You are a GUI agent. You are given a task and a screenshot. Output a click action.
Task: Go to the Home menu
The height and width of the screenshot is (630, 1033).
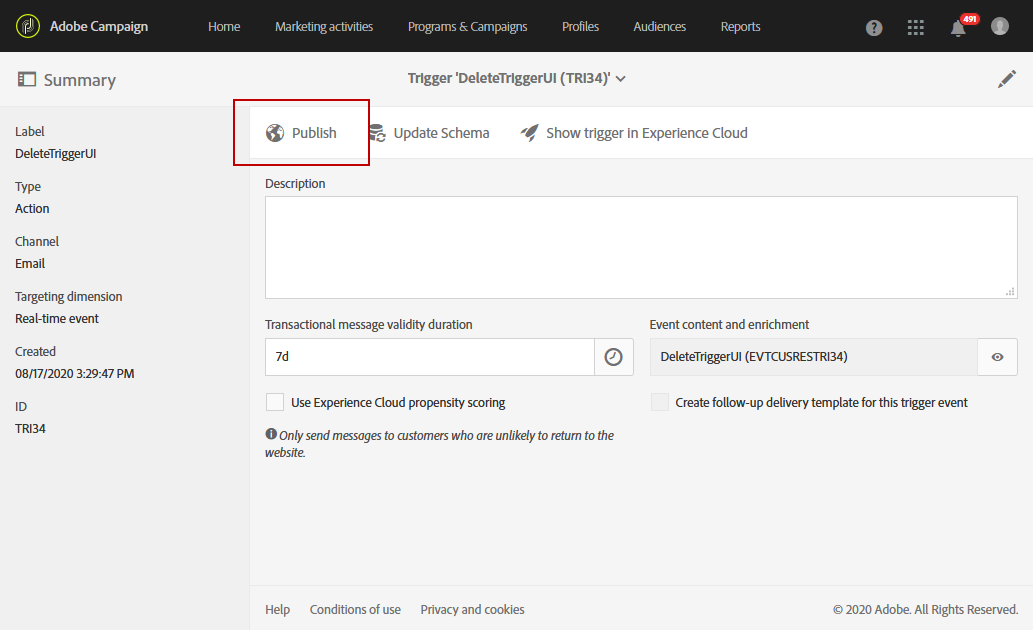pos(224,26)
